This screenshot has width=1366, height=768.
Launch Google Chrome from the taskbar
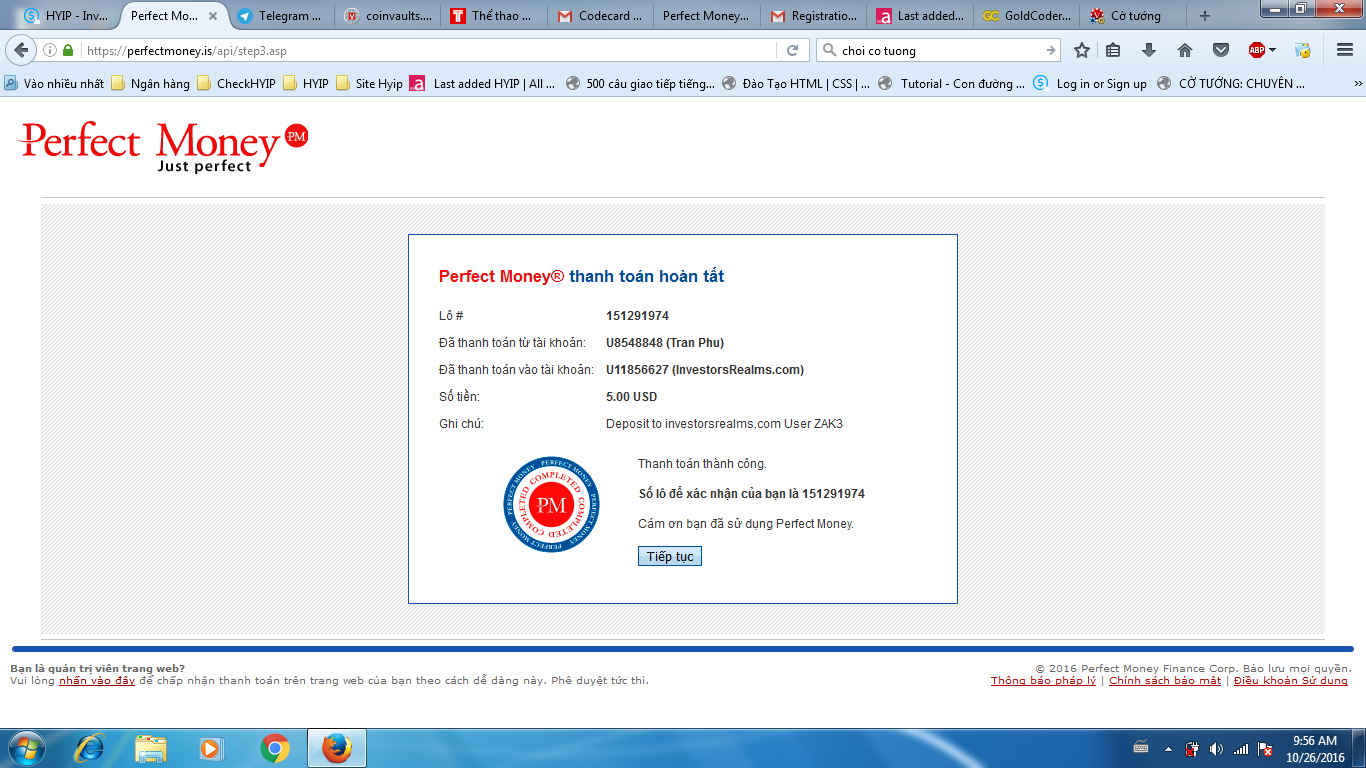click(274, 748)
